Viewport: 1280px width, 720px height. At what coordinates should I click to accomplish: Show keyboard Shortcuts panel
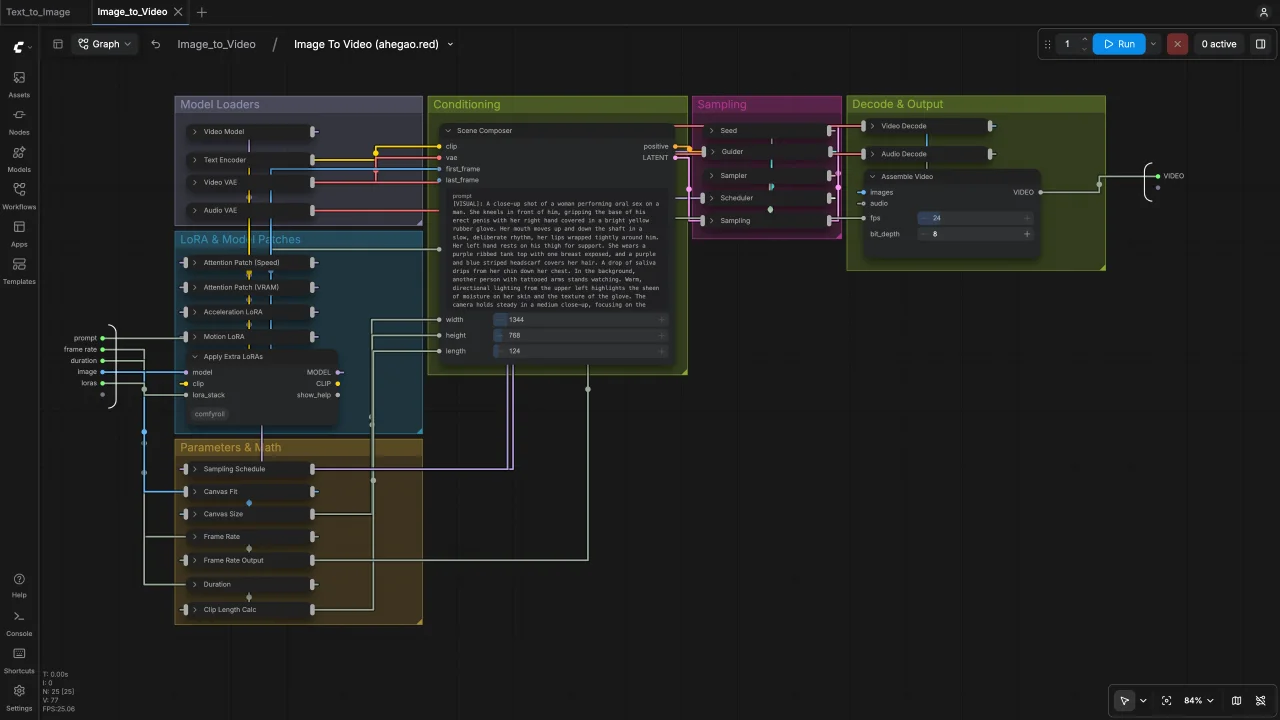coord(19,660)
